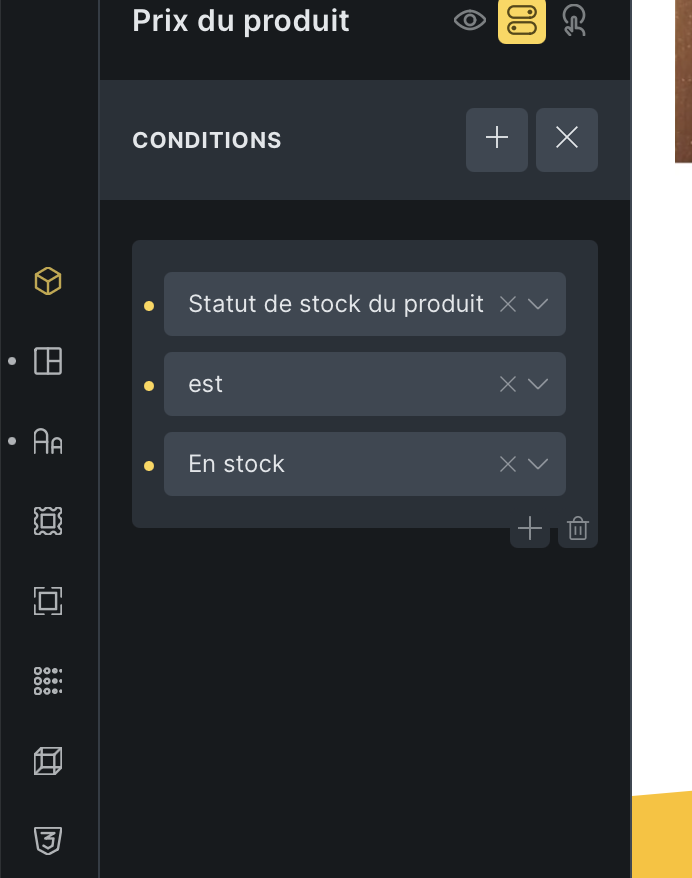The image size is (692, 878).
Task: Open the cube content icon in sidebar
Action: point(48,281)
